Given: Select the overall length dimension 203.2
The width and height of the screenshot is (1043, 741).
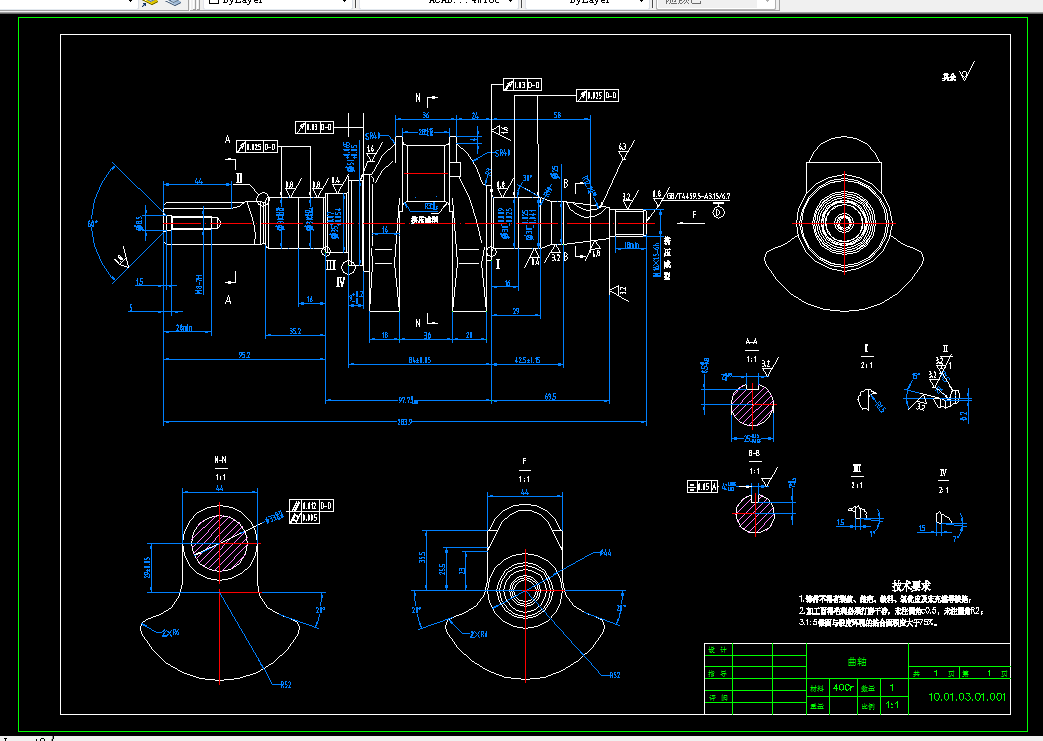Looking at the screenshot, I should tap(404, 421).
